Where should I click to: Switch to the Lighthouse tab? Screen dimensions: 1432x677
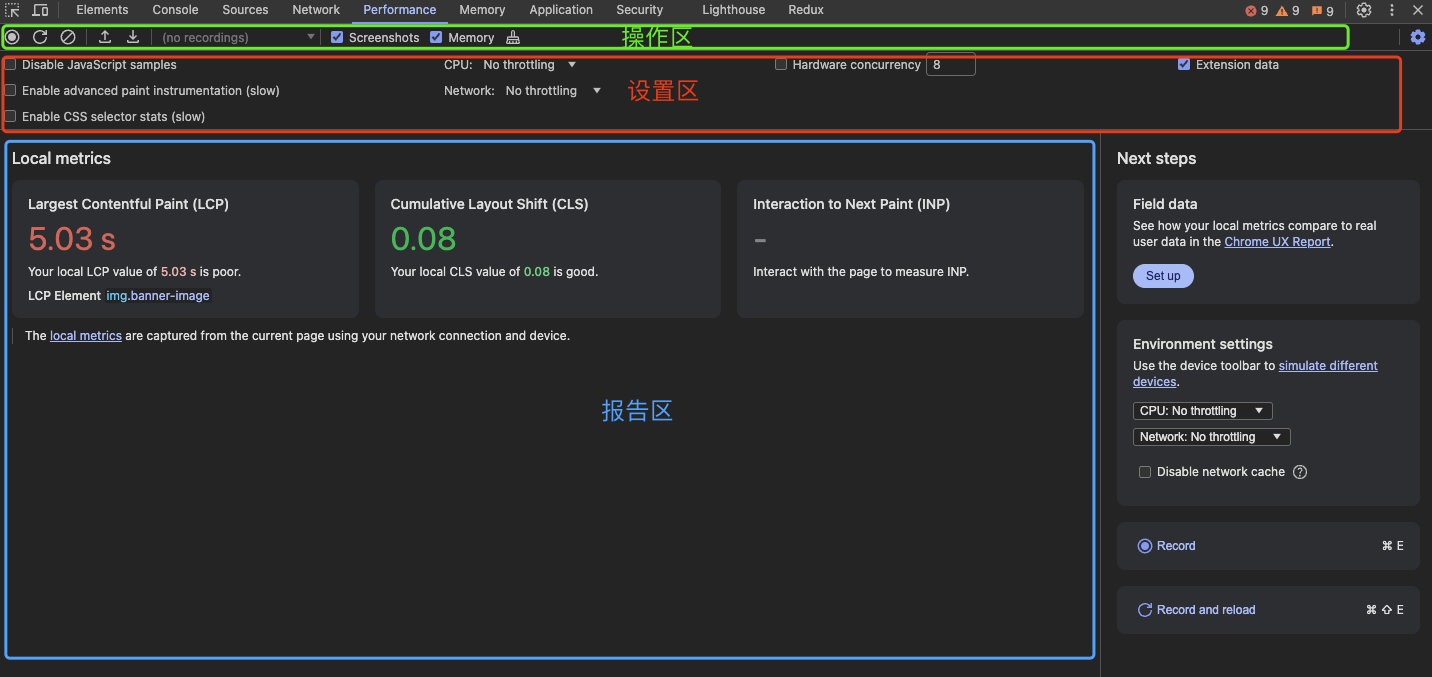[x=733, y=10]
